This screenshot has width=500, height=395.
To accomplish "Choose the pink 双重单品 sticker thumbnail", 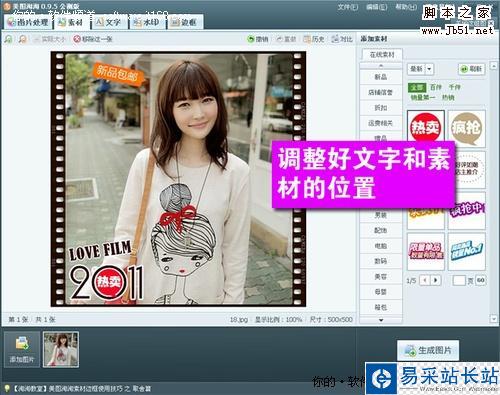I will click(x=426, y=252).
